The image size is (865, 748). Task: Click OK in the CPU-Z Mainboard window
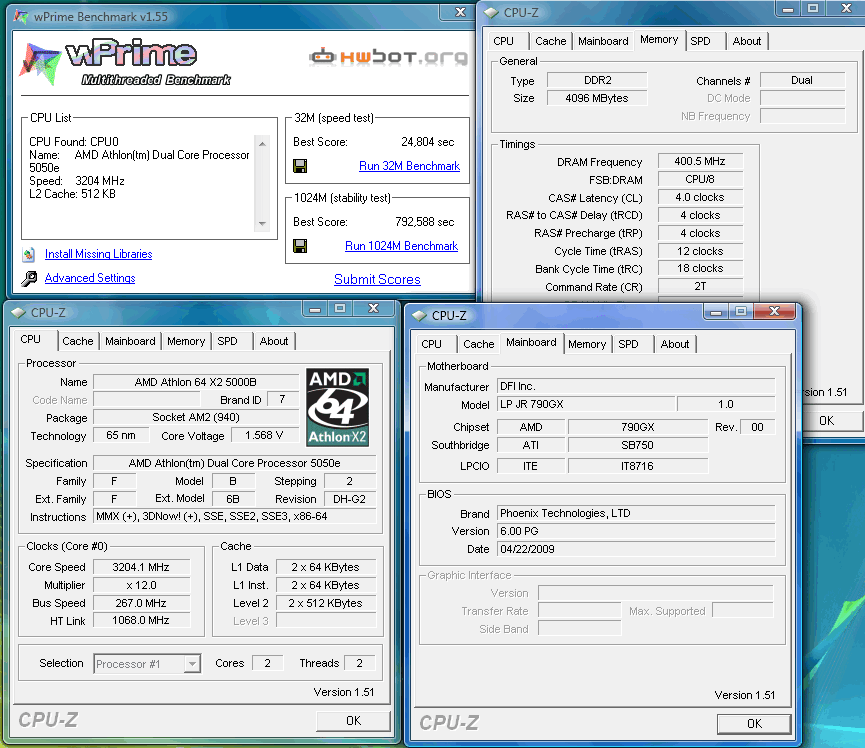[754, 724]
